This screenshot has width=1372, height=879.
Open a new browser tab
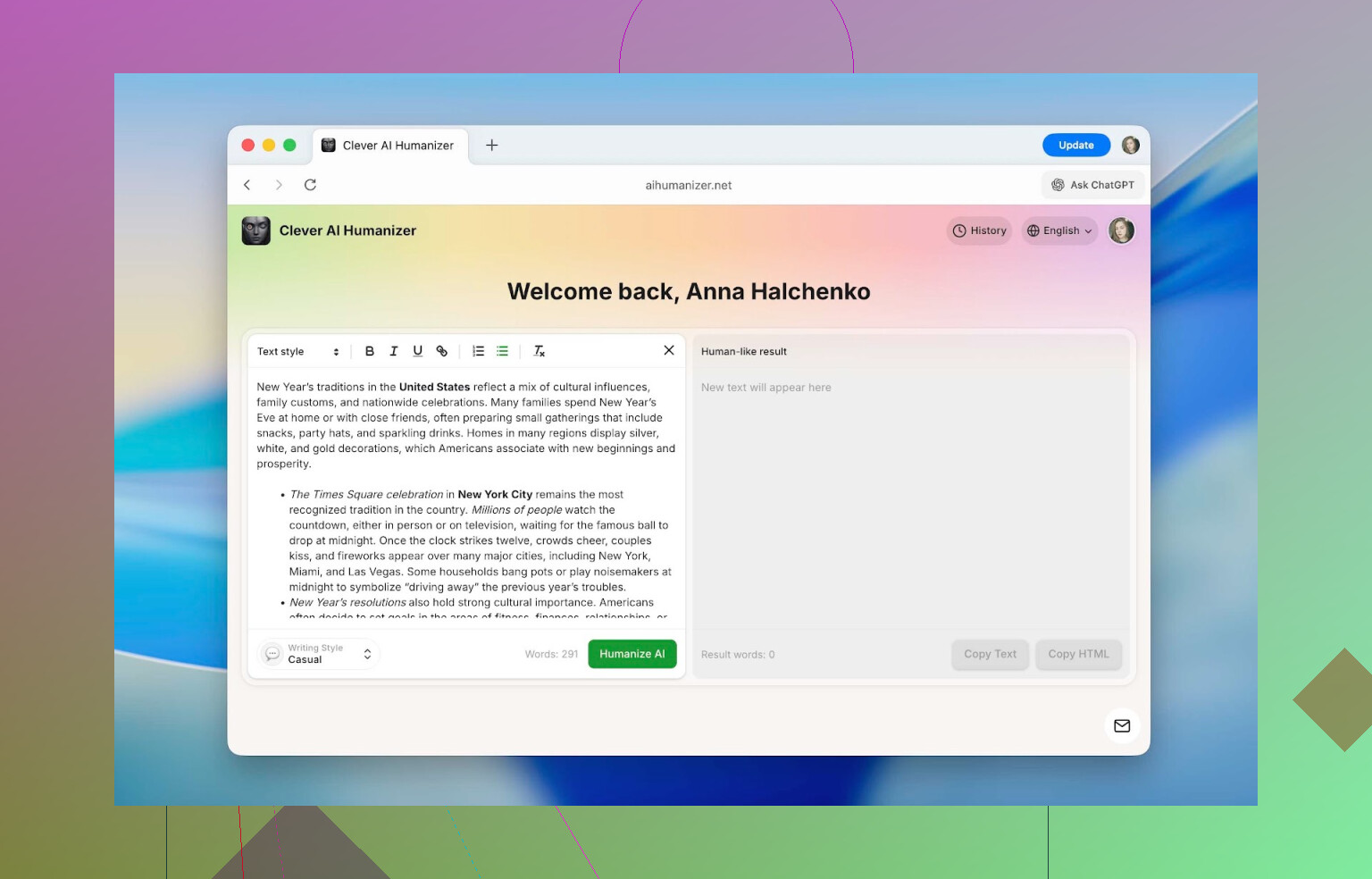pos(491,146)
